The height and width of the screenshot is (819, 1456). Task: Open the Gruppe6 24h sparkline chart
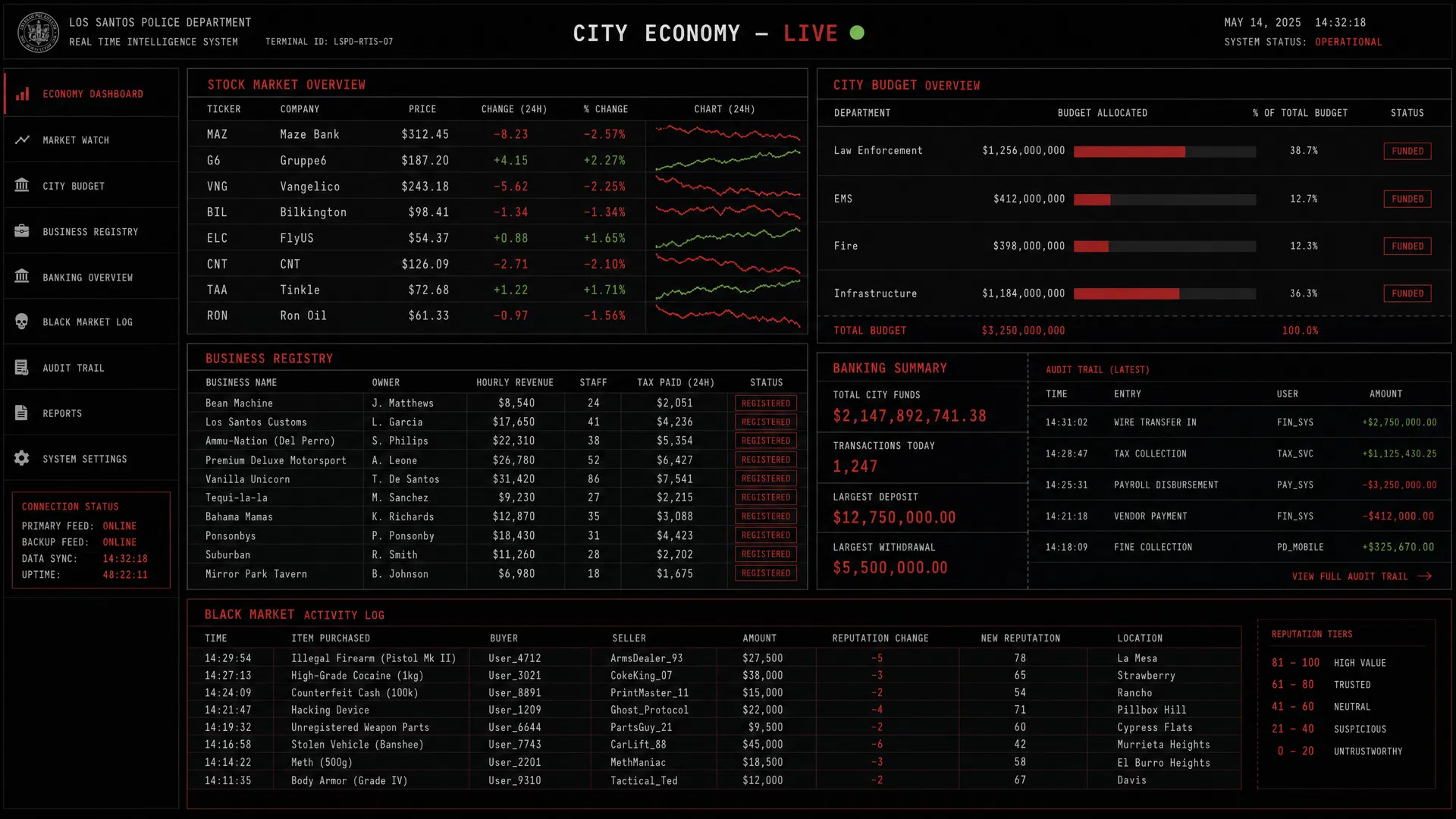point(727,160)
